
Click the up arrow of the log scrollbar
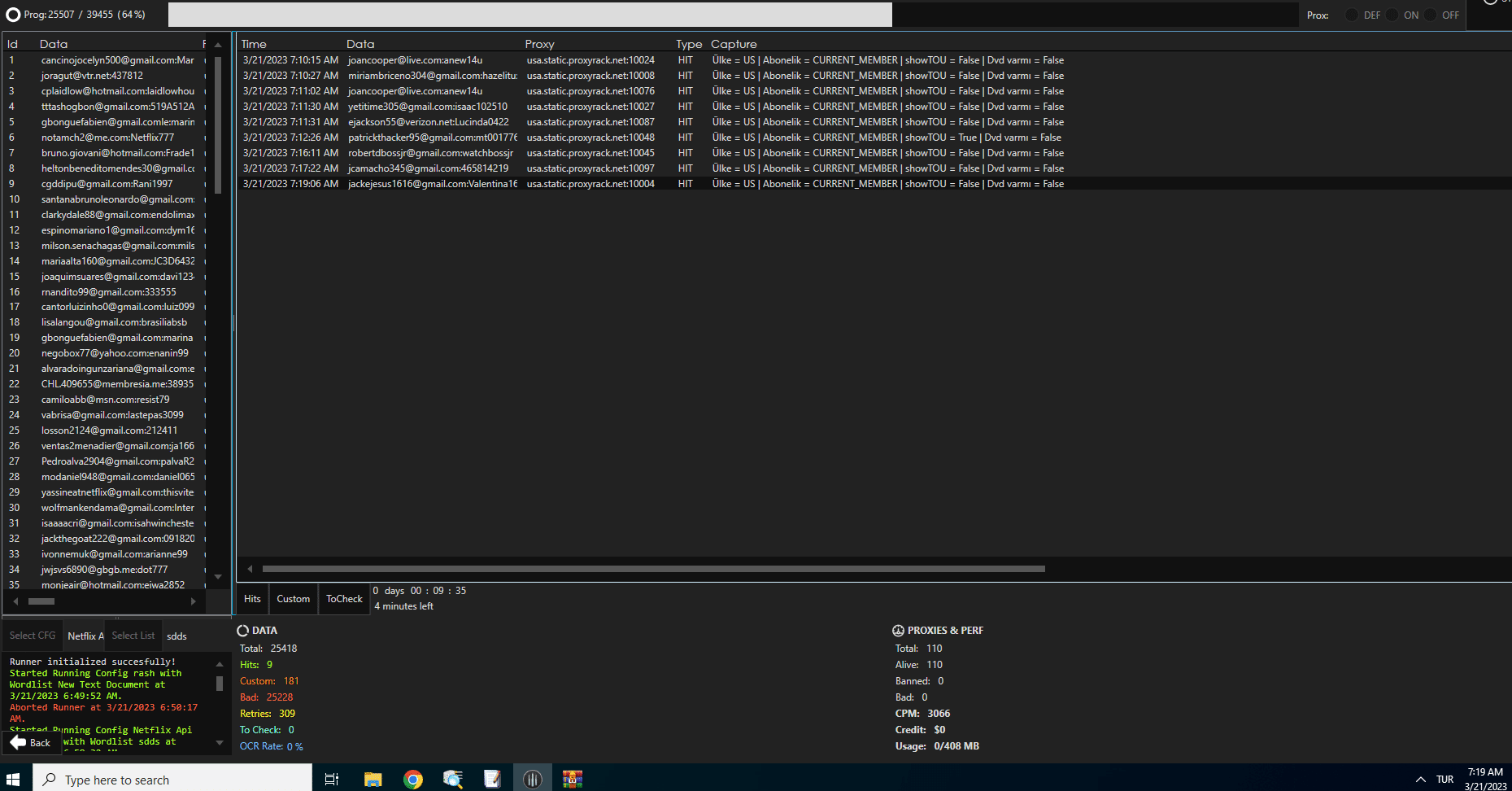pos(220,664)
